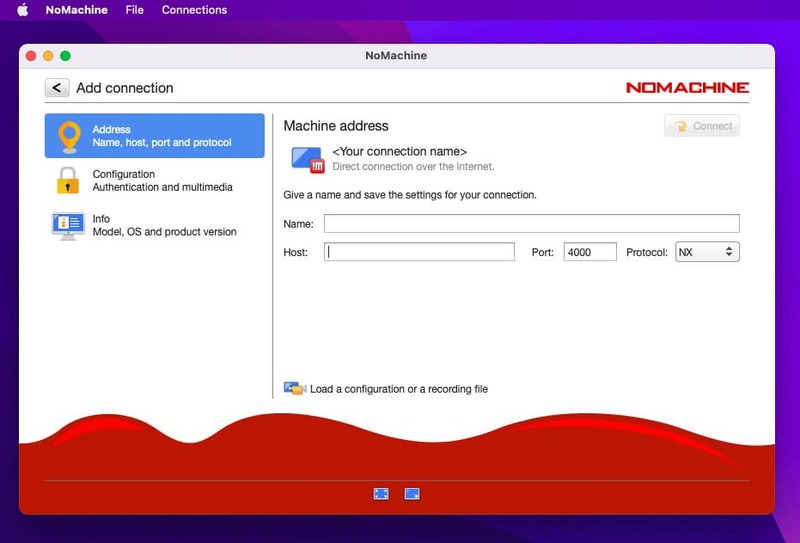Click the 'Machine address' heading
The width and height of the screenshot is (800, 543).
coord(336,126)
